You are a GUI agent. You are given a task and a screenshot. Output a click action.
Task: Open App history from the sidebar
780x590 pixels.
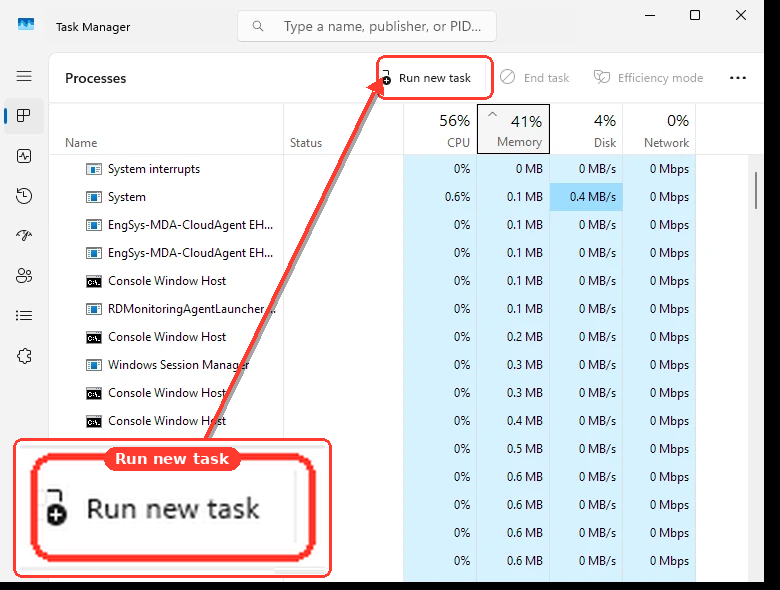[24, 196]
